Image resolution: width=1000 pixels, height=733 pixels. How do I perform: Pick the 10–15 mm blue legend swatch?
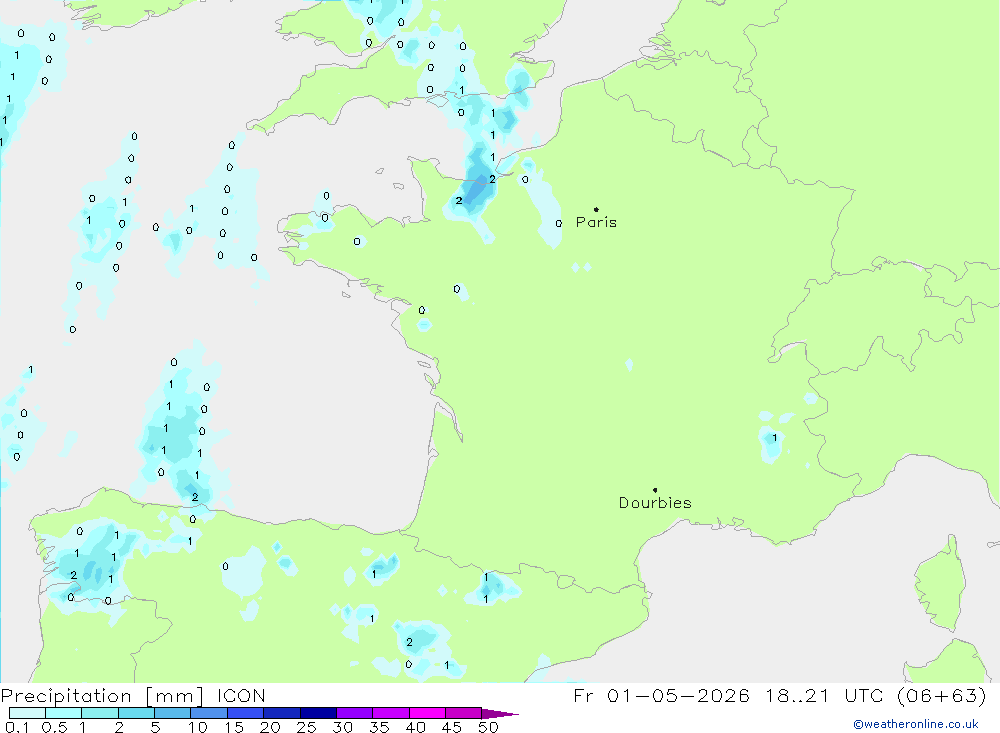click(209, 713)
